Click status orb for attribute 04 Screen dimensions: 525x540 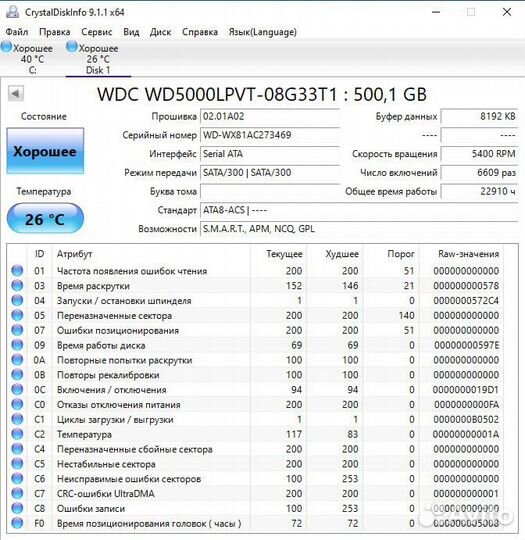[x=17, y=300]
